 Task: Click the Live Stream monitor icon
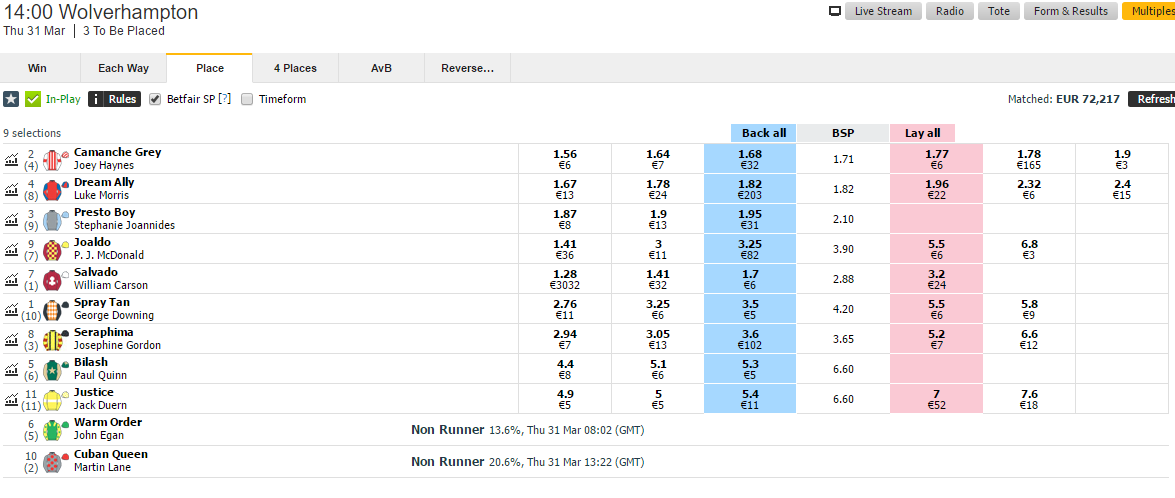tap(835, 11)
